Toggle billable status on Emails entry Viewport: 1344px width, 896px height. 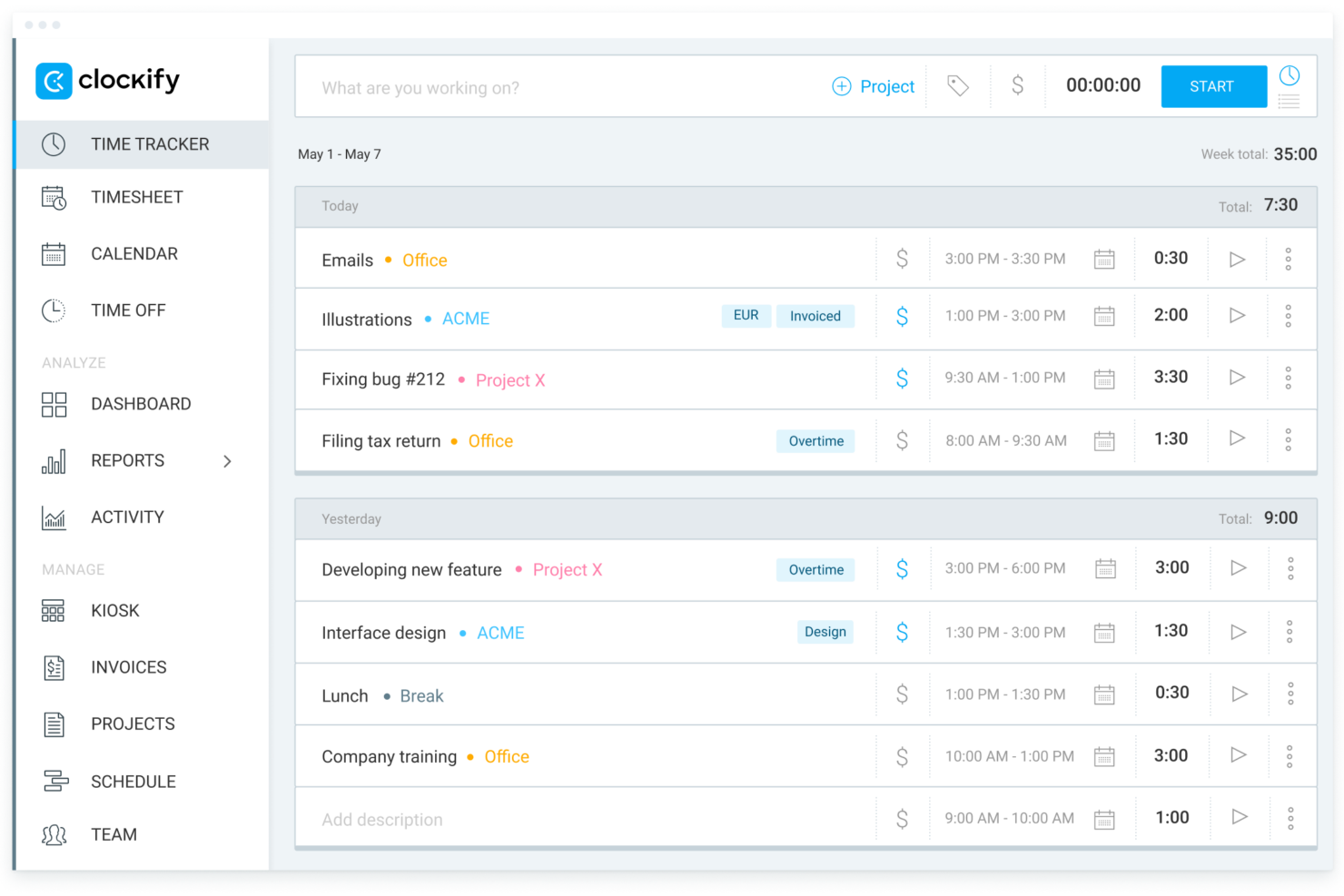pos(902,260)
